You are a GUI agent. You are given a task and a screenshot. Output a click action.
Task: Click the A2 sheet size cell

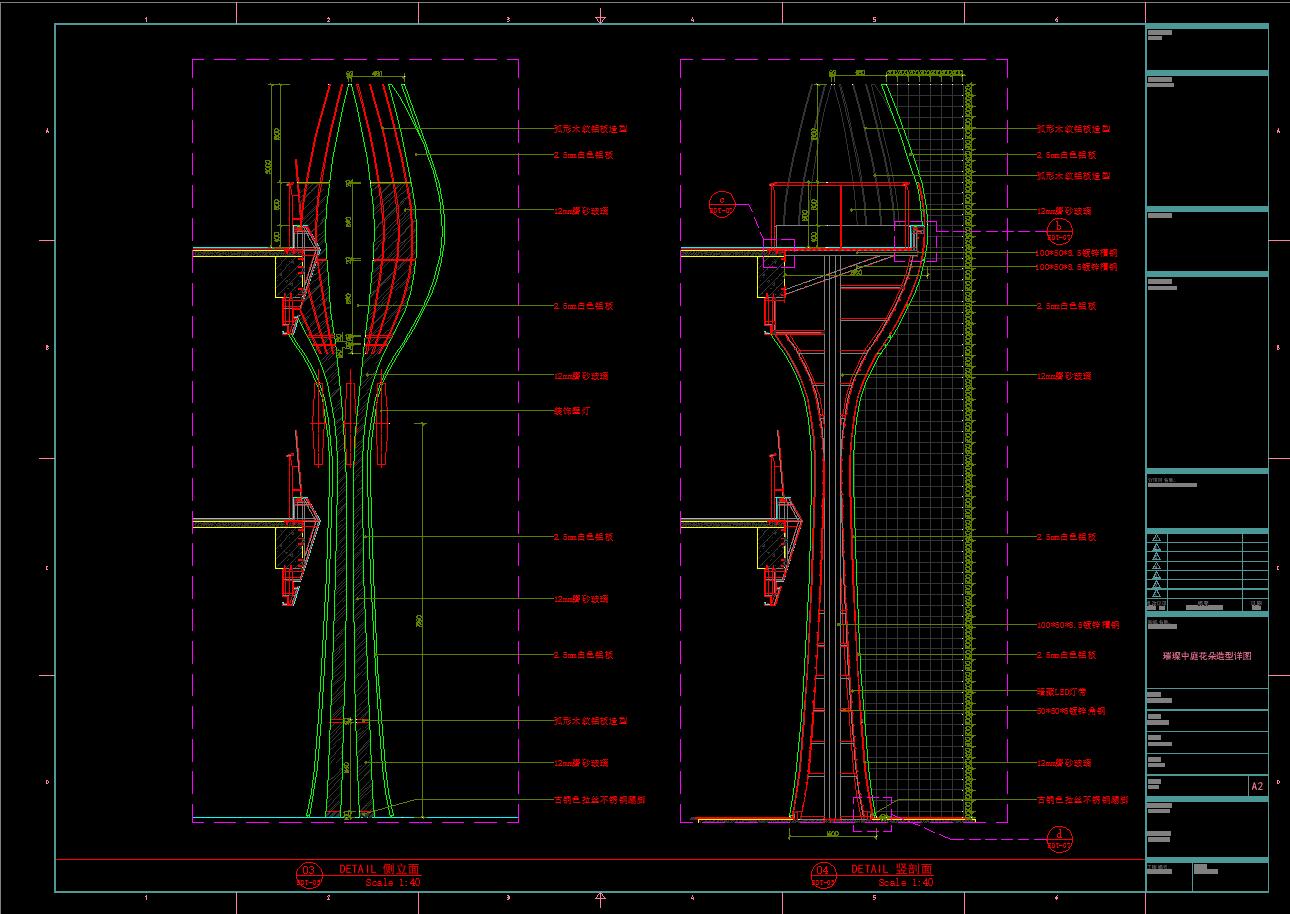(x=1257, y=786)
